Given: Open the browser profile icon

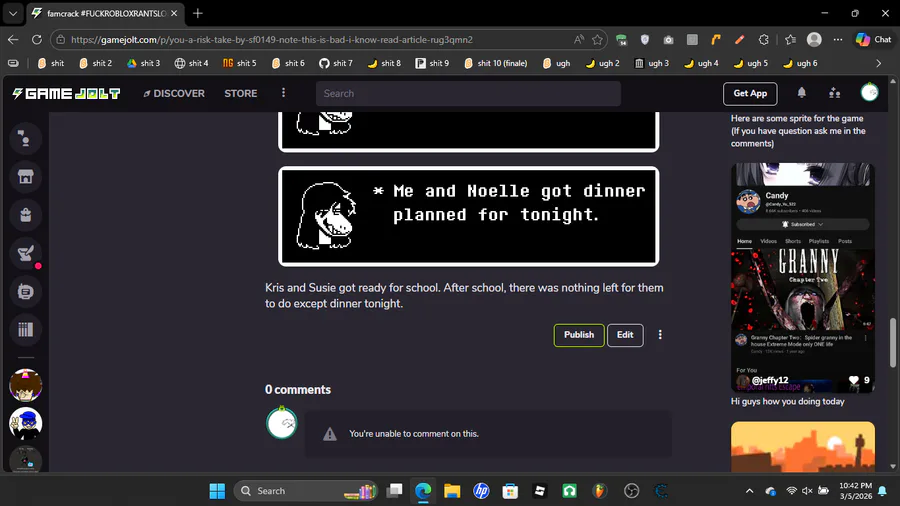Looking at the screenshot, I should pos(814,40).
